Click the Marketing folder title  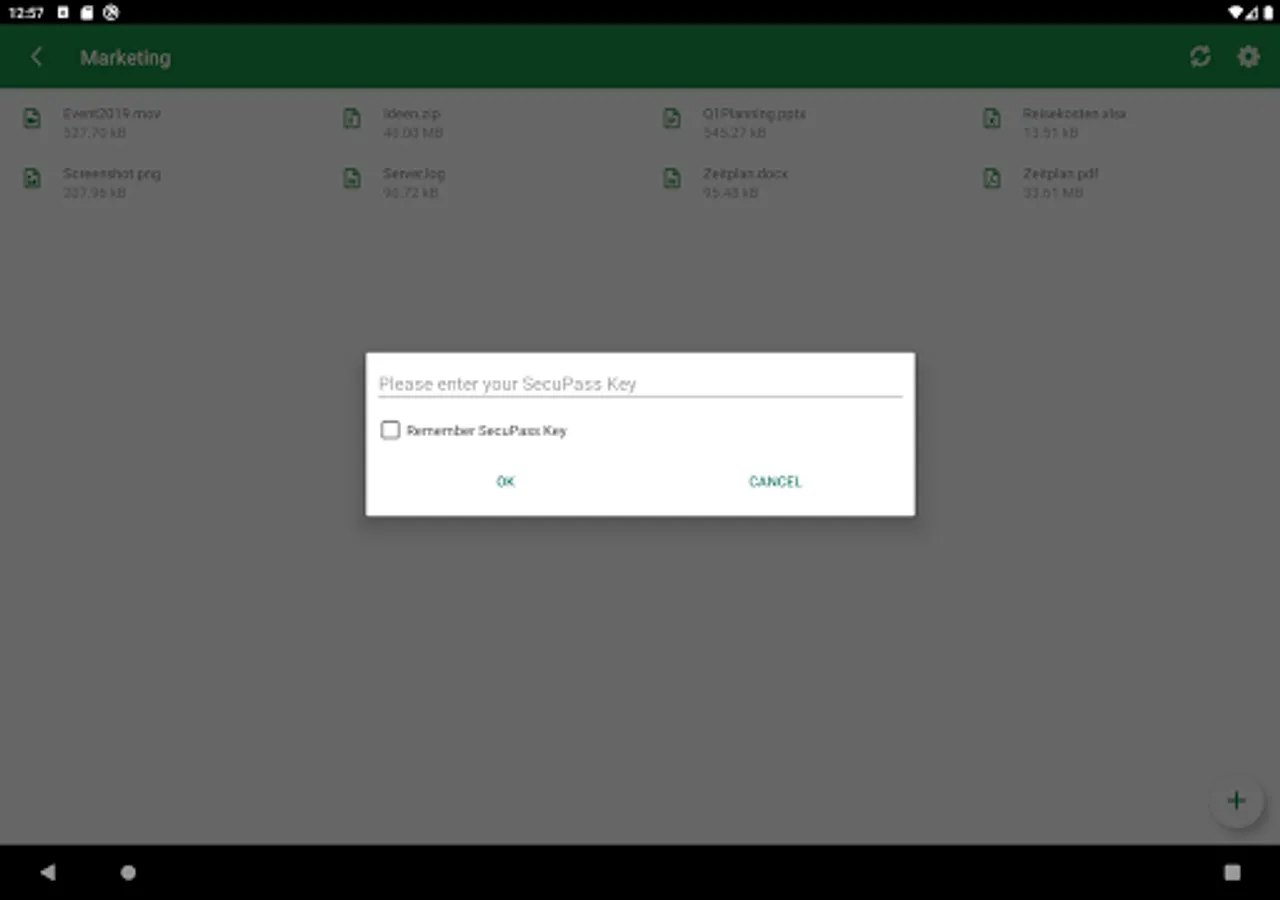coord(125,58)
